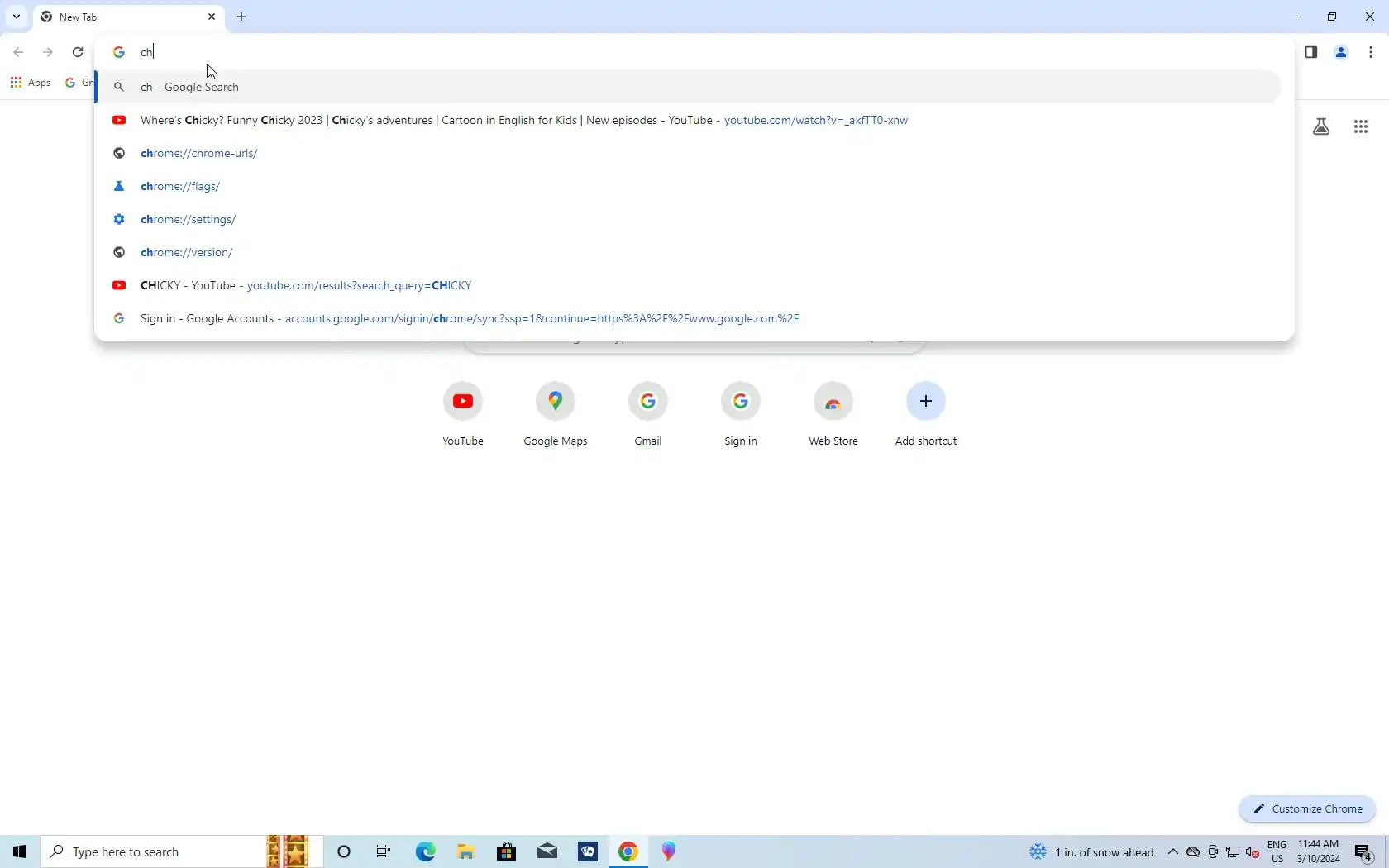Open Microsoft Store from taskbar
Image resolution: width=1389 pixels, height=868 pixels.
click(506, 851)
